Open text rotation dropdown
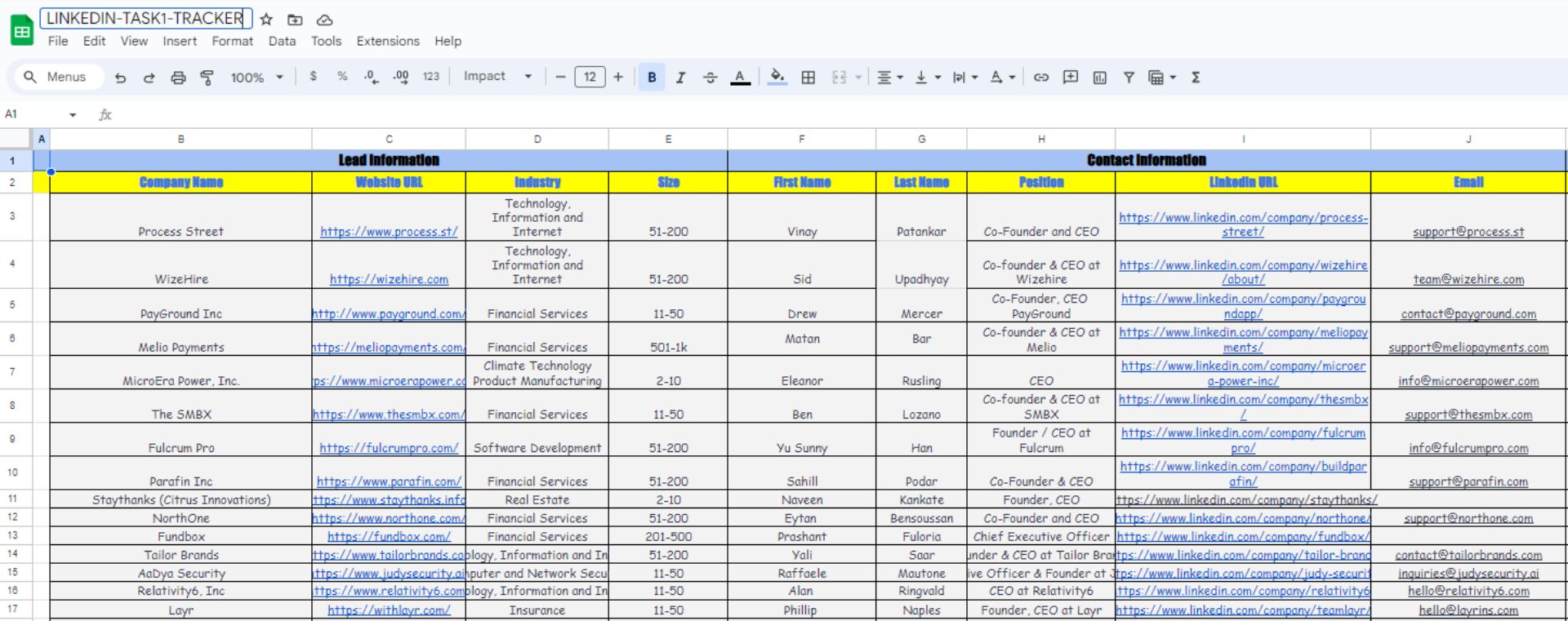This screenshot has width=1568, height=621. pyautogui.click(x=1002, y=78)
